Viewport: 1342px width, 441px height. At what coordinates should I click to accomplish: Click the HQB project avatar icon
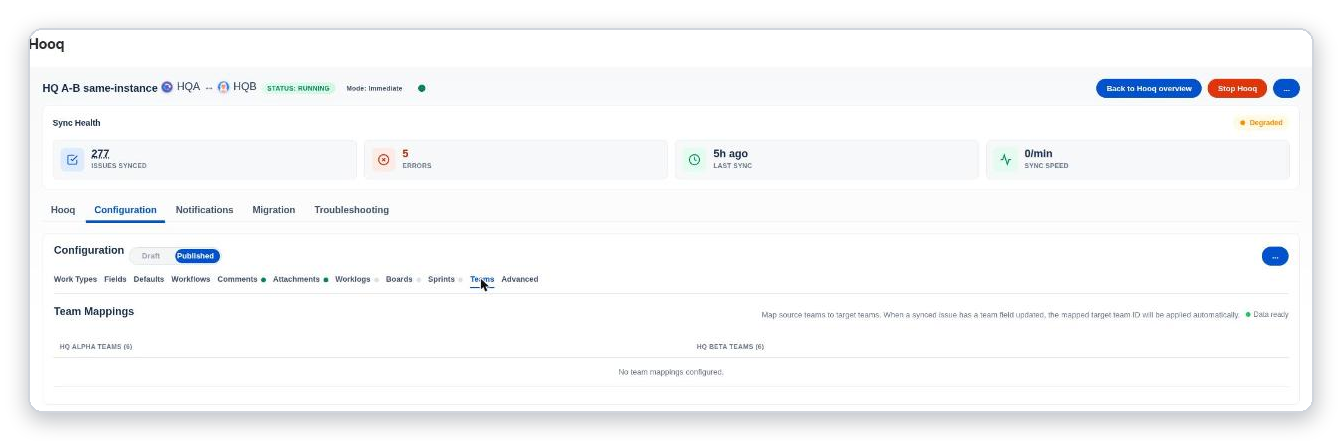[x=223, y=87]
